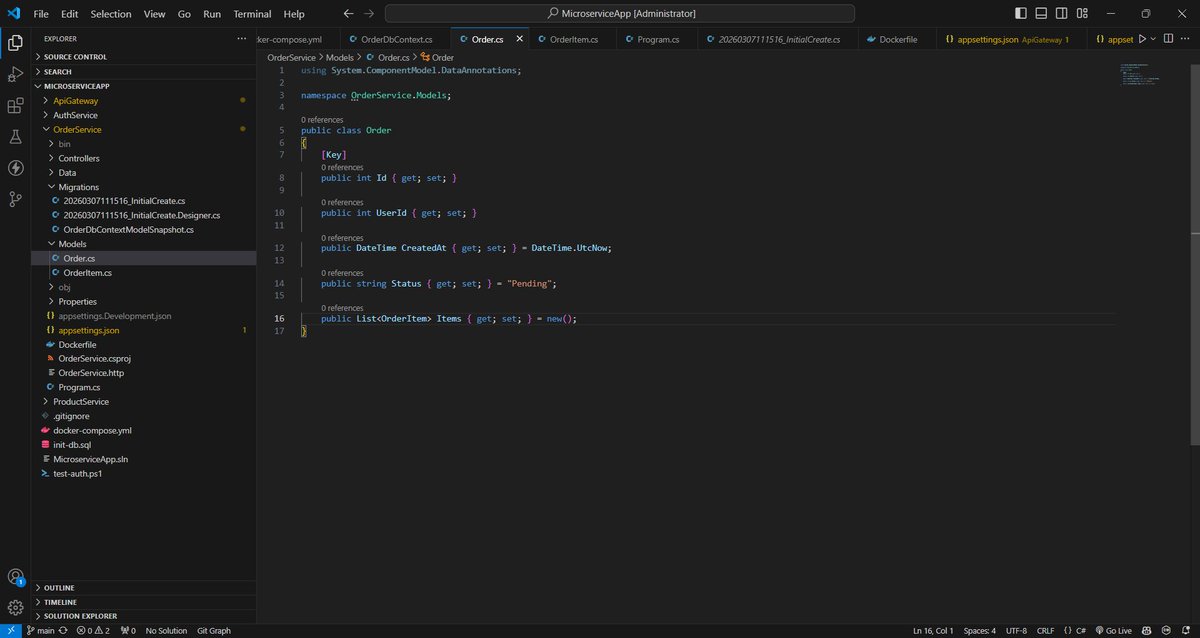Open Customize Layout icon in title bar
The height and width of the screenshot is (638, 1200).
(1081, 14)
